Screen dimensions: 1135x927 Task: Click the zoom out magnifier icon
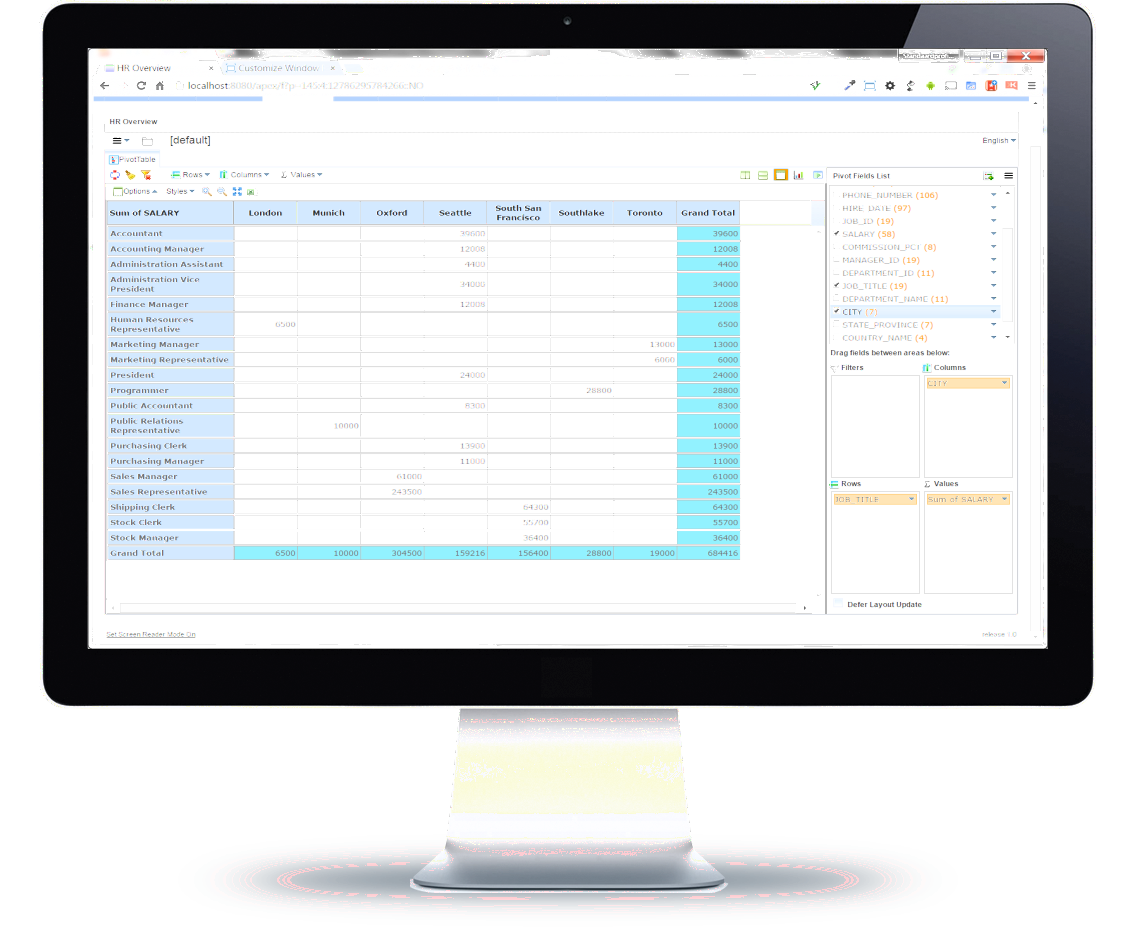[x=222, y=191]
